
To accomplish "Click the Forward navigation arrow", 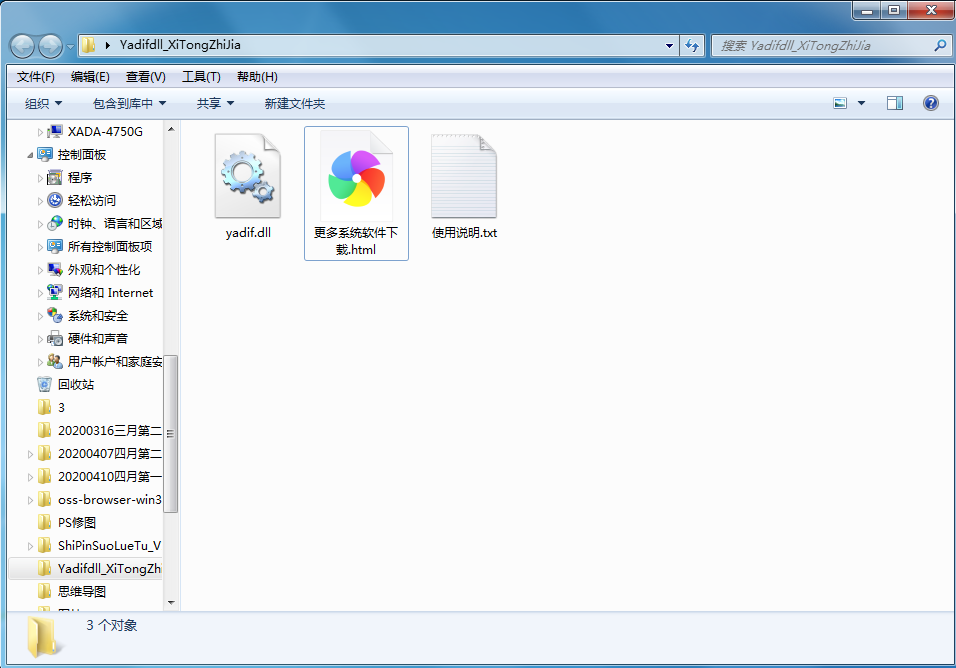I will click(x=50, y=46).
